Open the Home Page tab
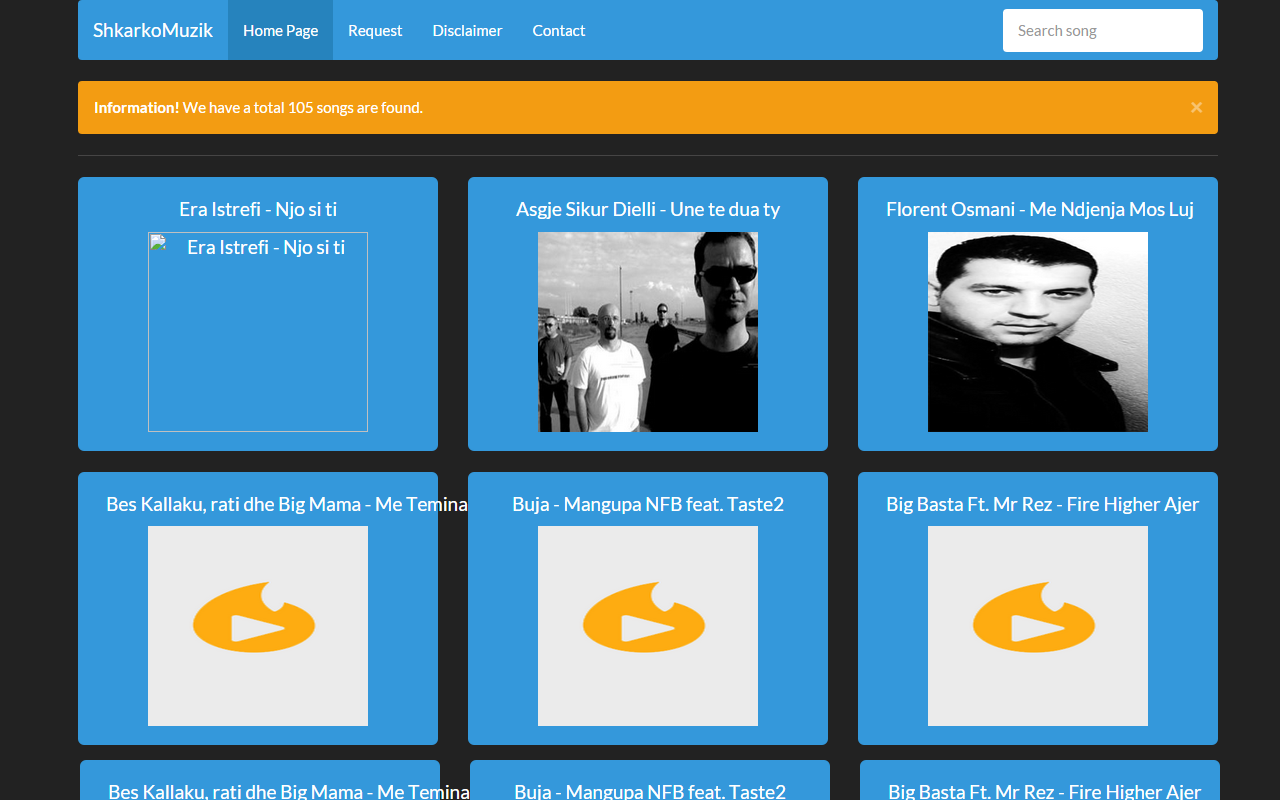The image size is (1280, 800). (x=280, y=30)
